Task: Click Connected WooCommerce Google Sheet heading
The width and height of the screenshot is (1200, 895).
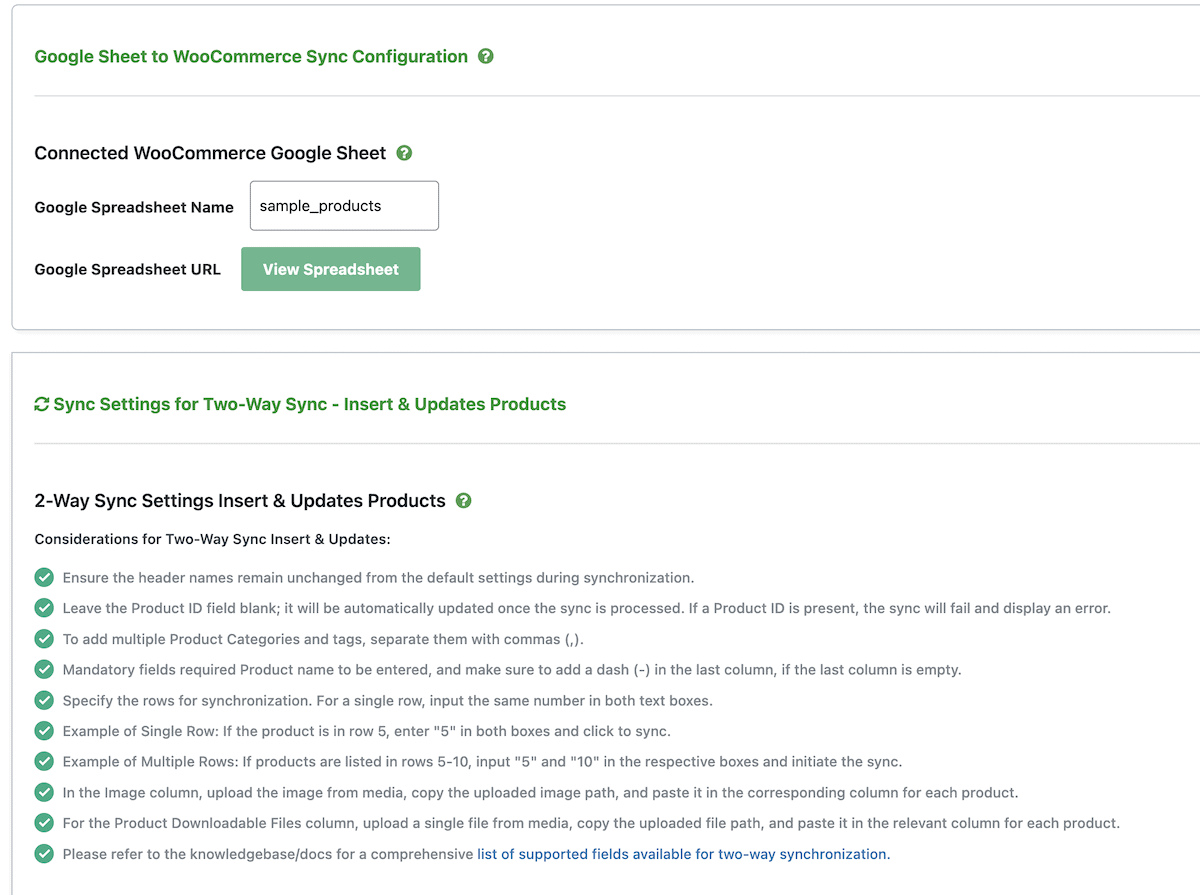Action: tap(210, 153)
